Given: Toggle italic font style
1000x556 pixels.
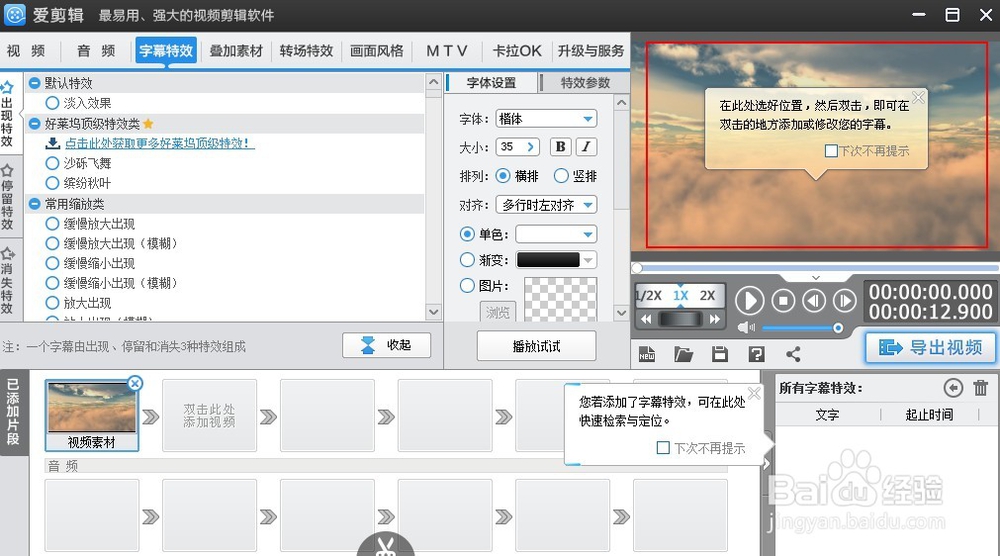Looking at the screenshot, I should click(586, 147).
